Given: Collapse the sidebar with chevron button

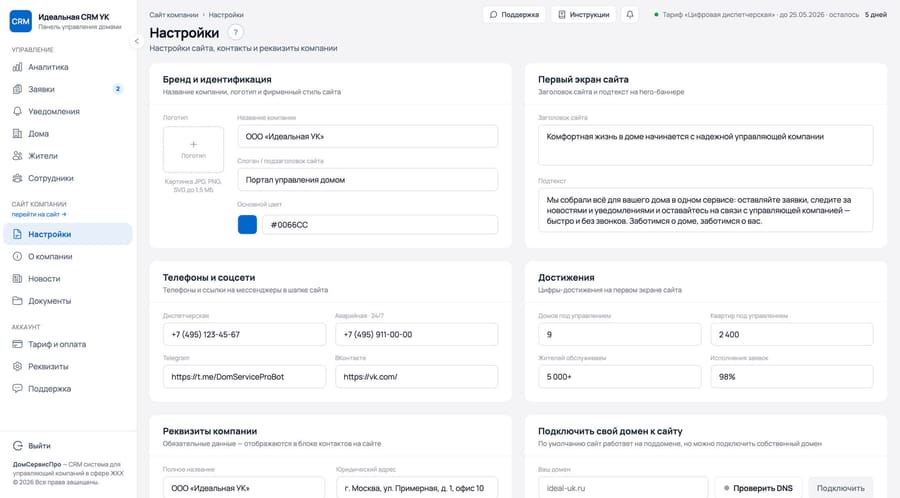Looking at the screenshot, I should tap(137, 41).
